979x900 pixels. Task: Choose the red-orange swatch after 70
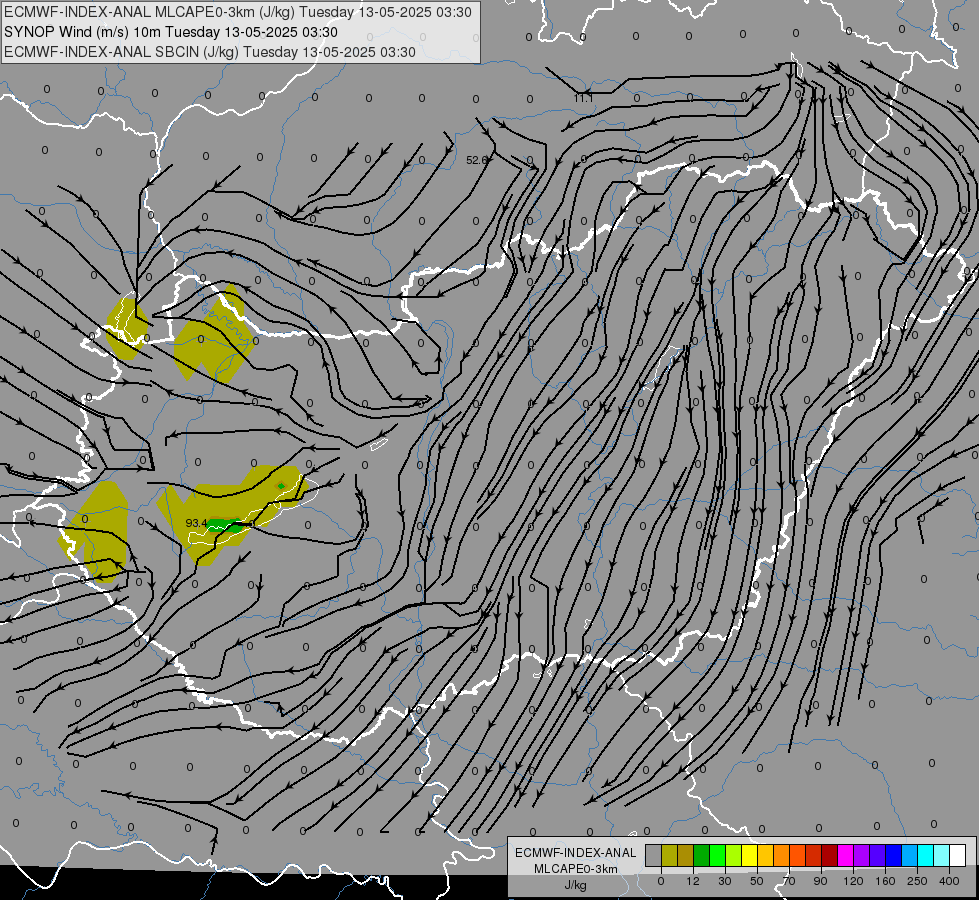coord(798,855)
